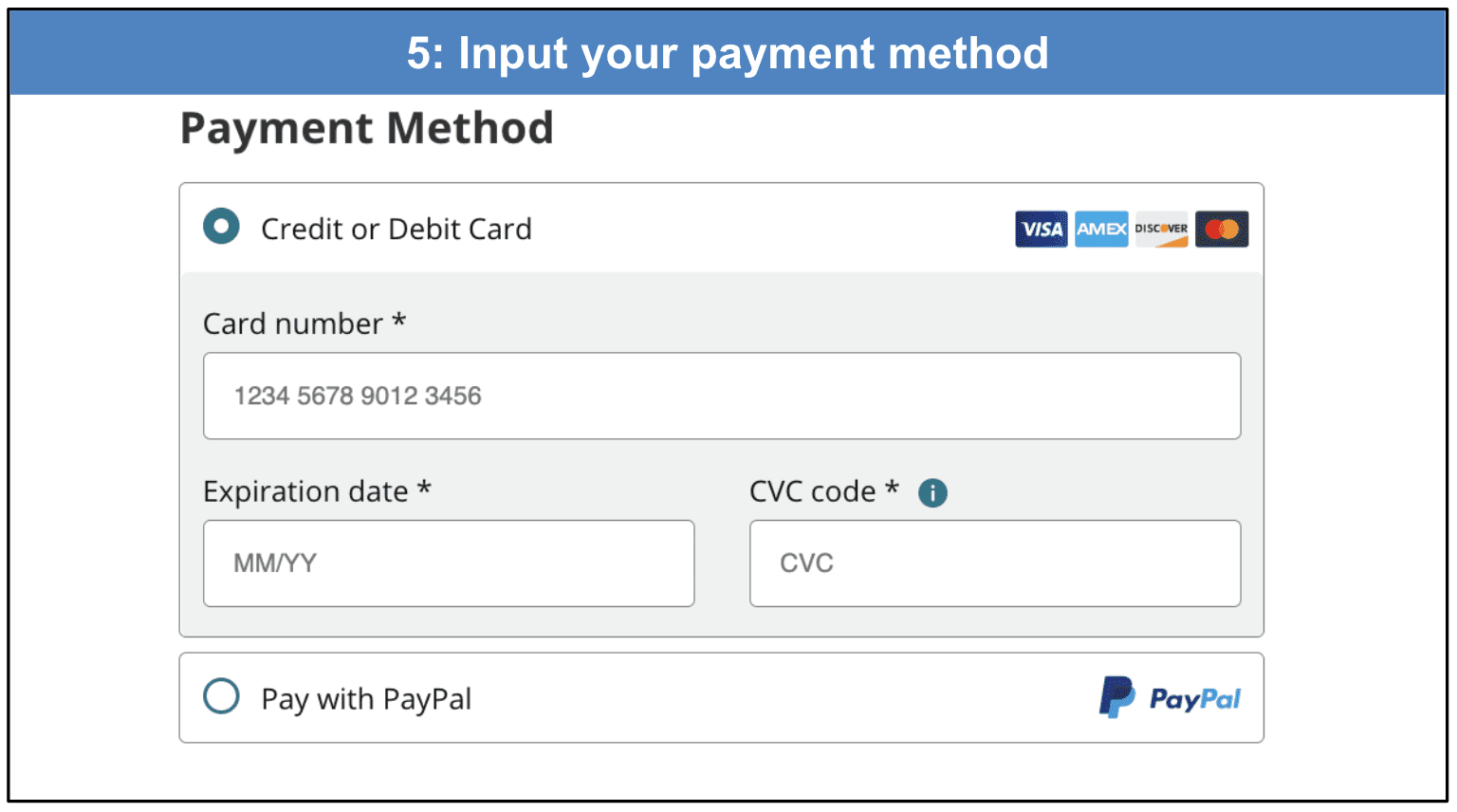Click the "Pay with PayPal" option label
The image size is (1457, 812).
click(366, 699)
